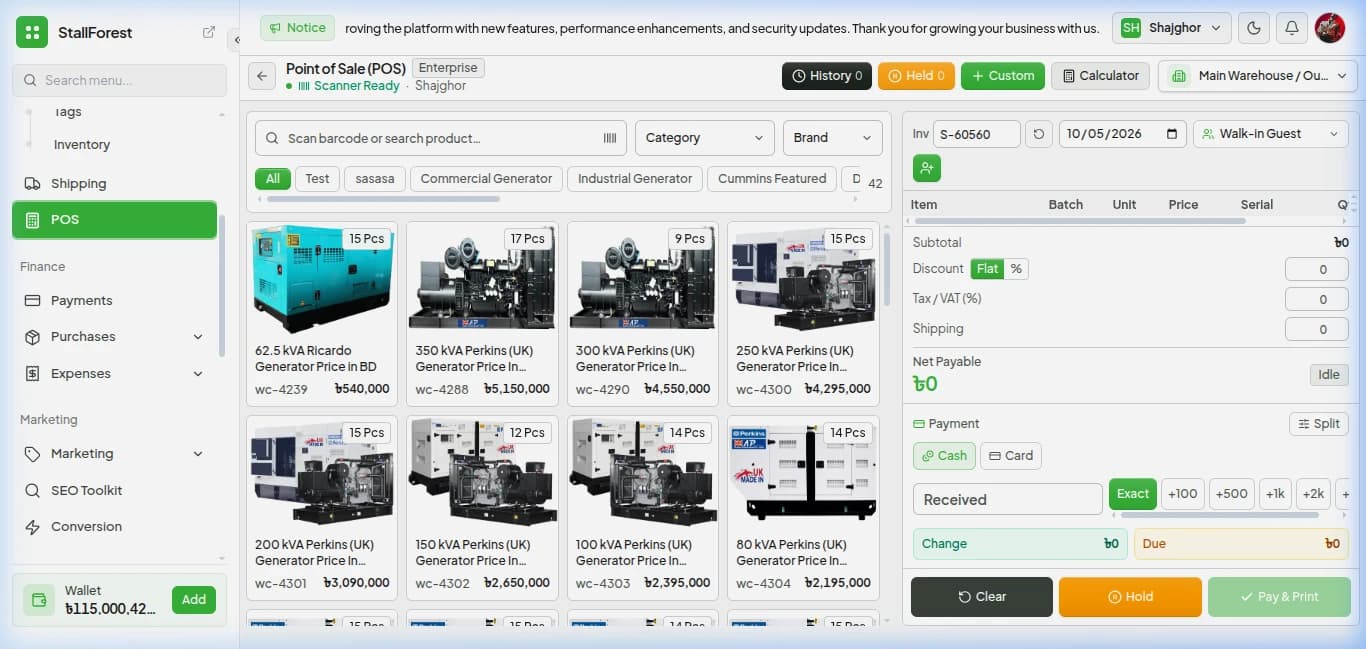Viewport: 1366px width, 649px height.
Task: Open Payments in the Finance section
Action: [x=114, y=300]
